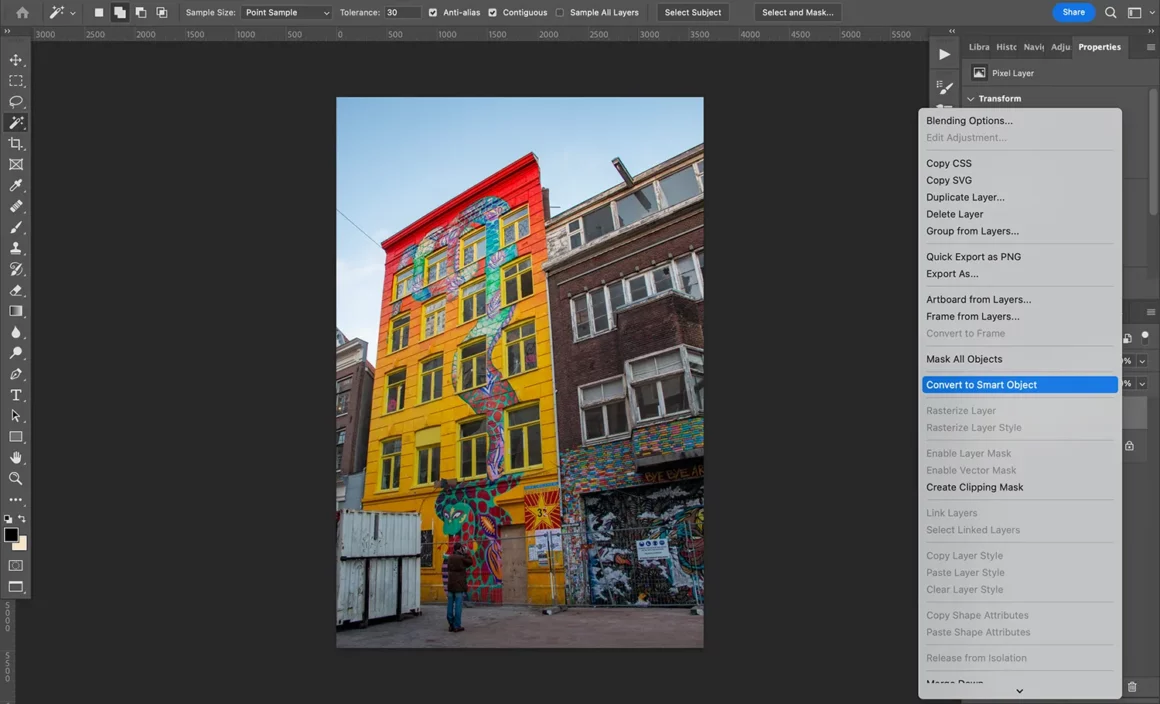Collapse the Transform section
1160x704 pixels.
(x=971, y=98)
